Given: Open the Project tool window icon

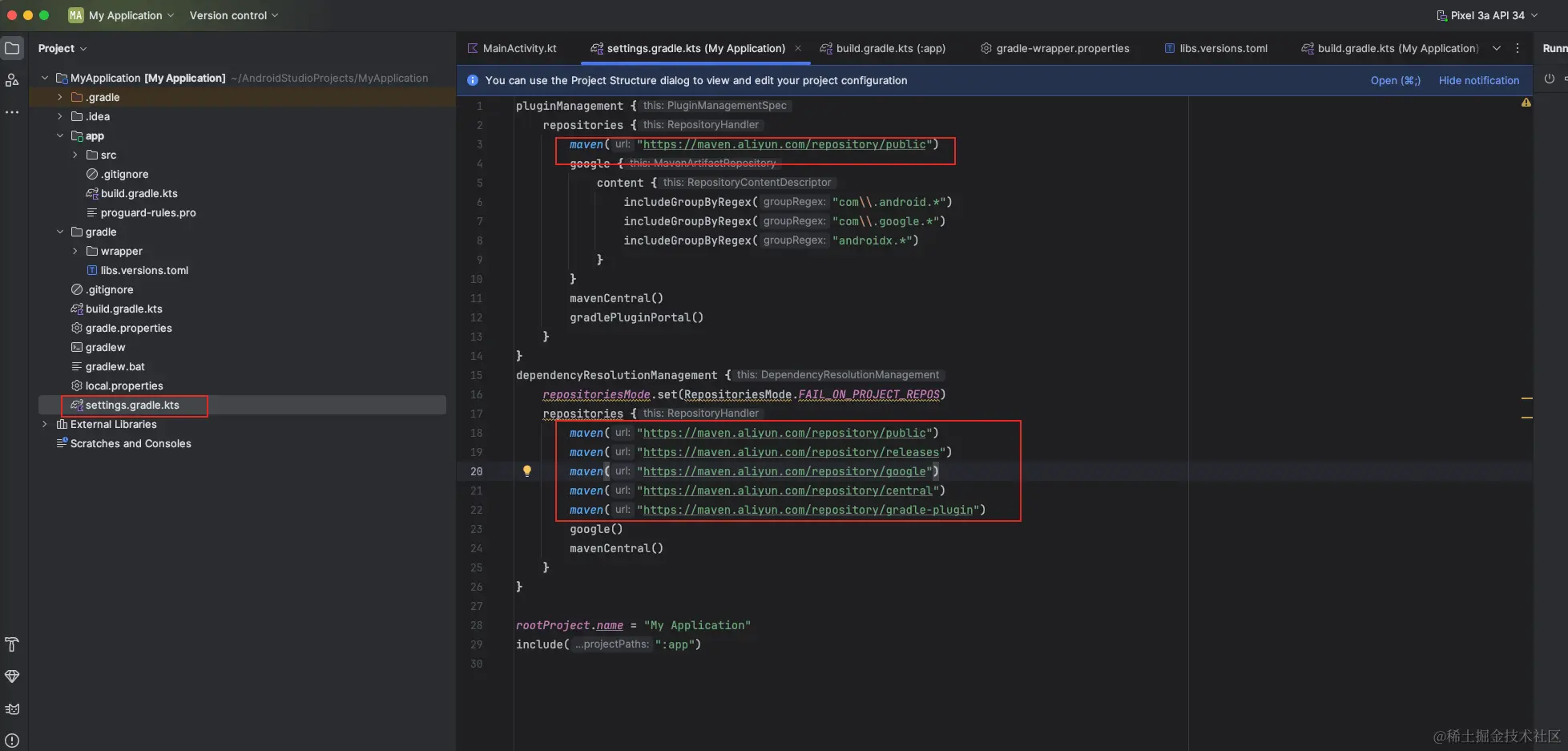Looking at the screenshot, I should tap(12, 48).
